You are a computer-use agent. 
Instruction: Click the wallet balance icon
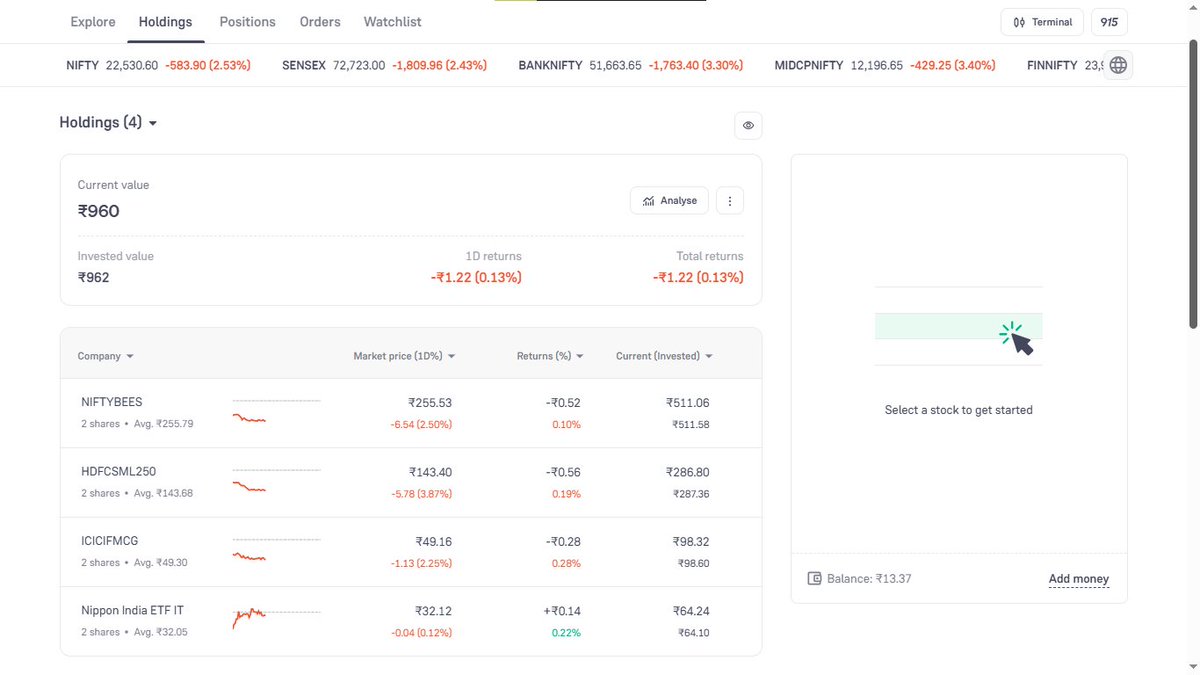[x=815, y=579]
